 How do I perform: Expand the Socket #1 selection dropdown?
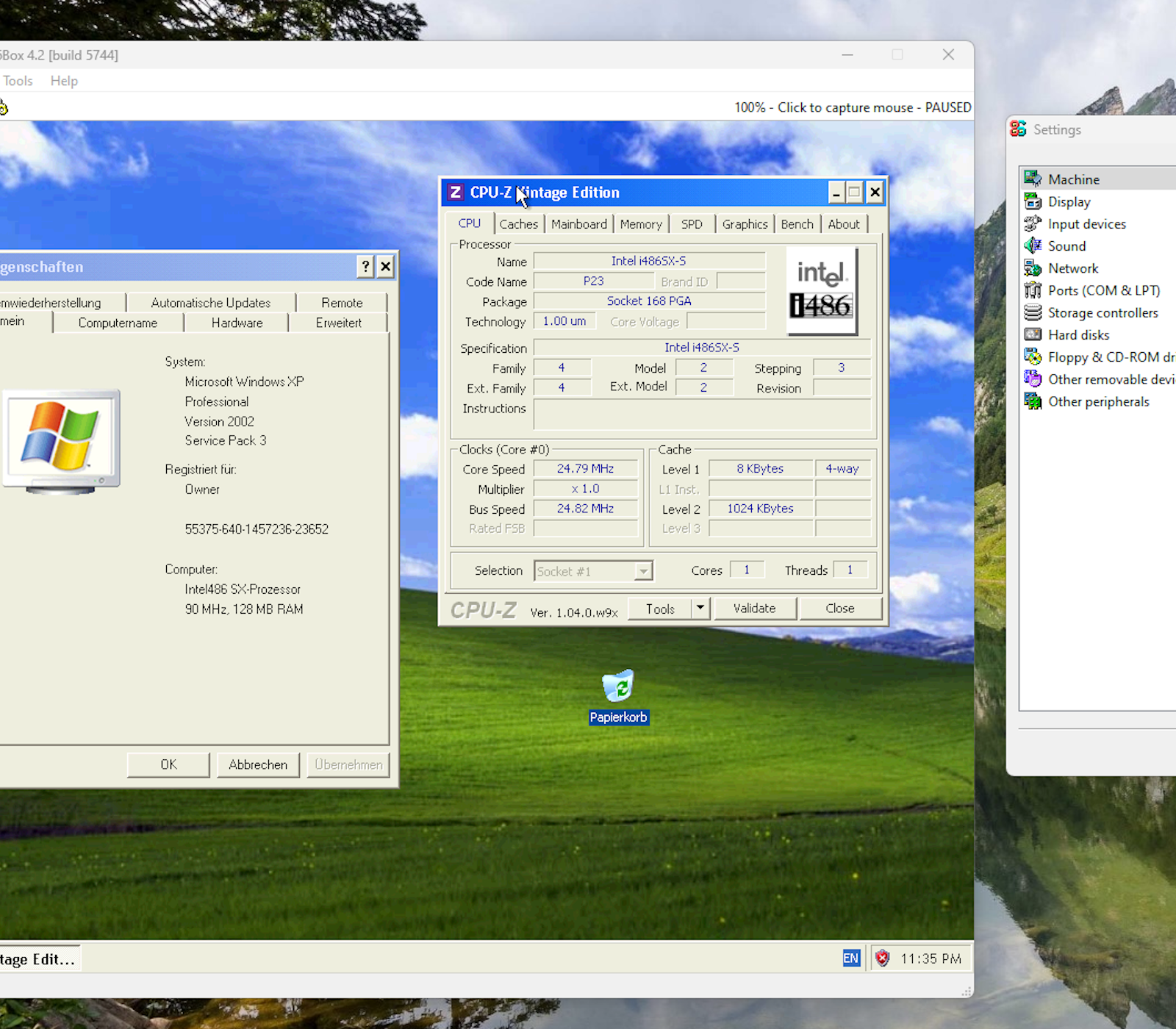tap(643, 571)
